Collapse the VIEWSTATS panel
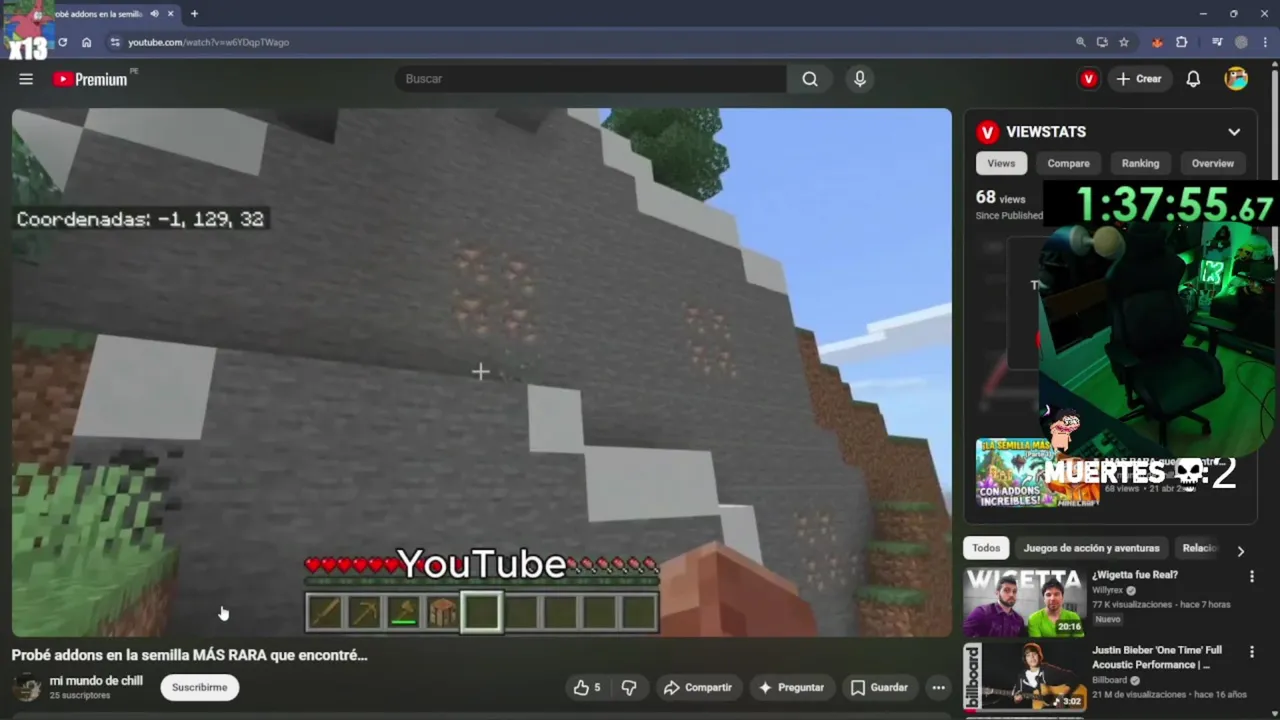Image resolution: width=1280 pixels, height=720 pixels. coord(1234,132)
